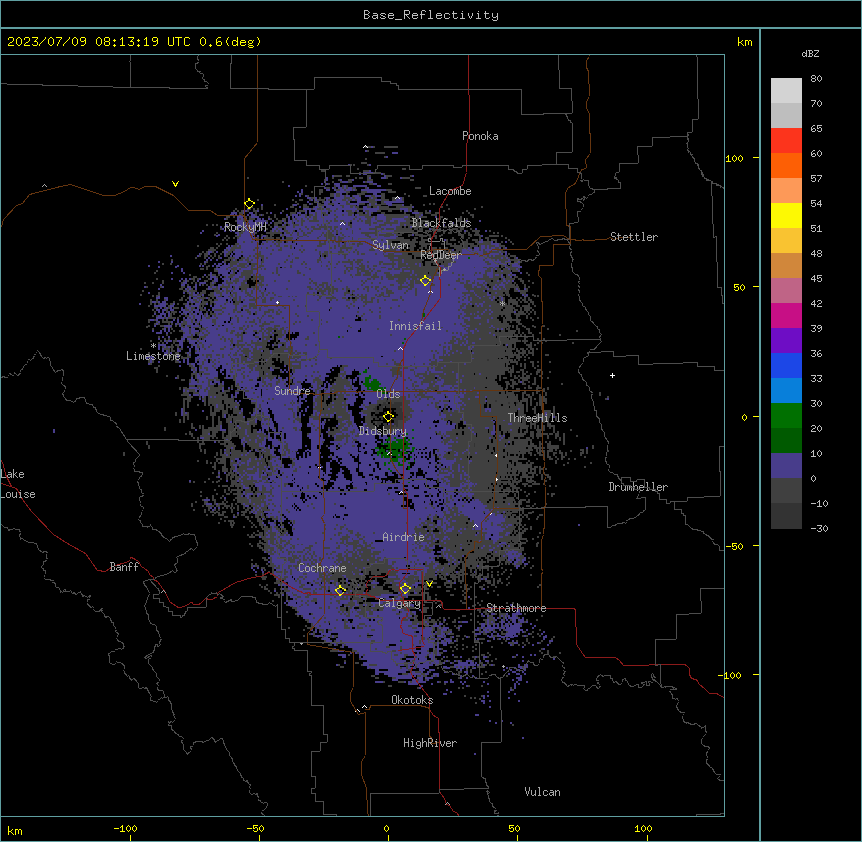Pick the blue legend swatch between 36 and 33
Screen dimensions: 862x842
[x=786, y=365]
